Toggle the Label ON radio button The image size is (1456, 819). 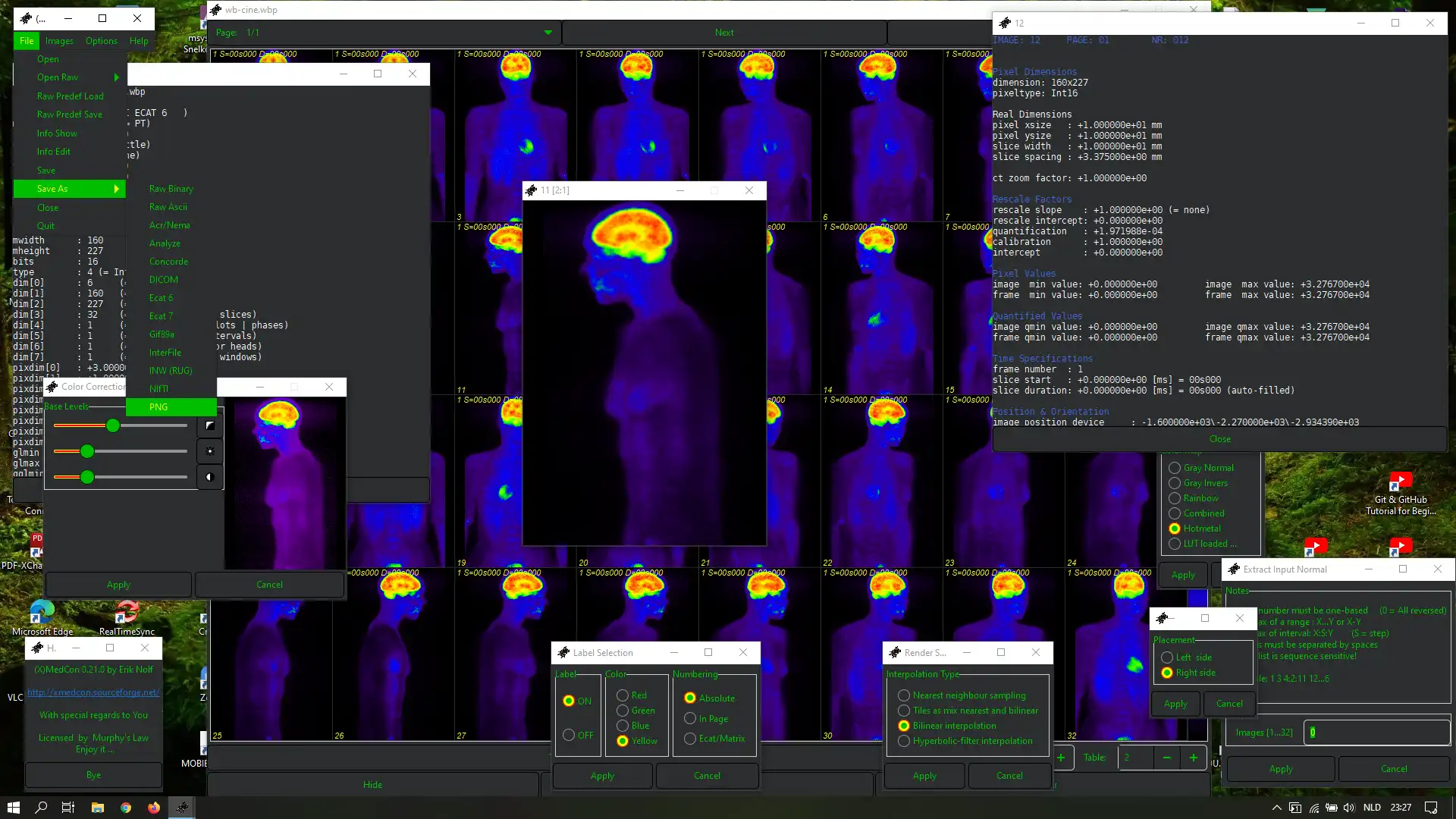tap(569, 701)
